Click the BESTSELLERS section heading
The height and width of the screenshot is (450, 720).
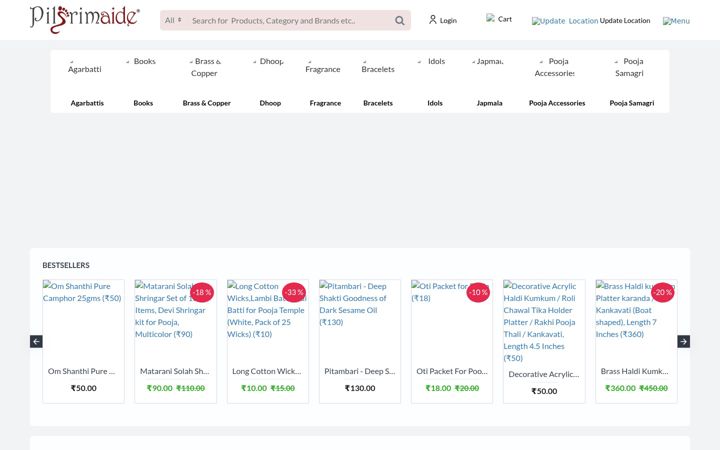(66, 265)
